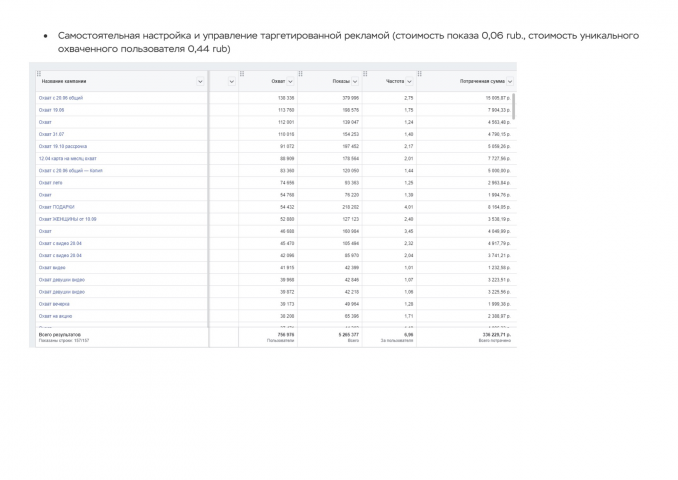Open the Частота column dropdown arrow
This screenshot has height=480, width=678.
coord(409,81)
